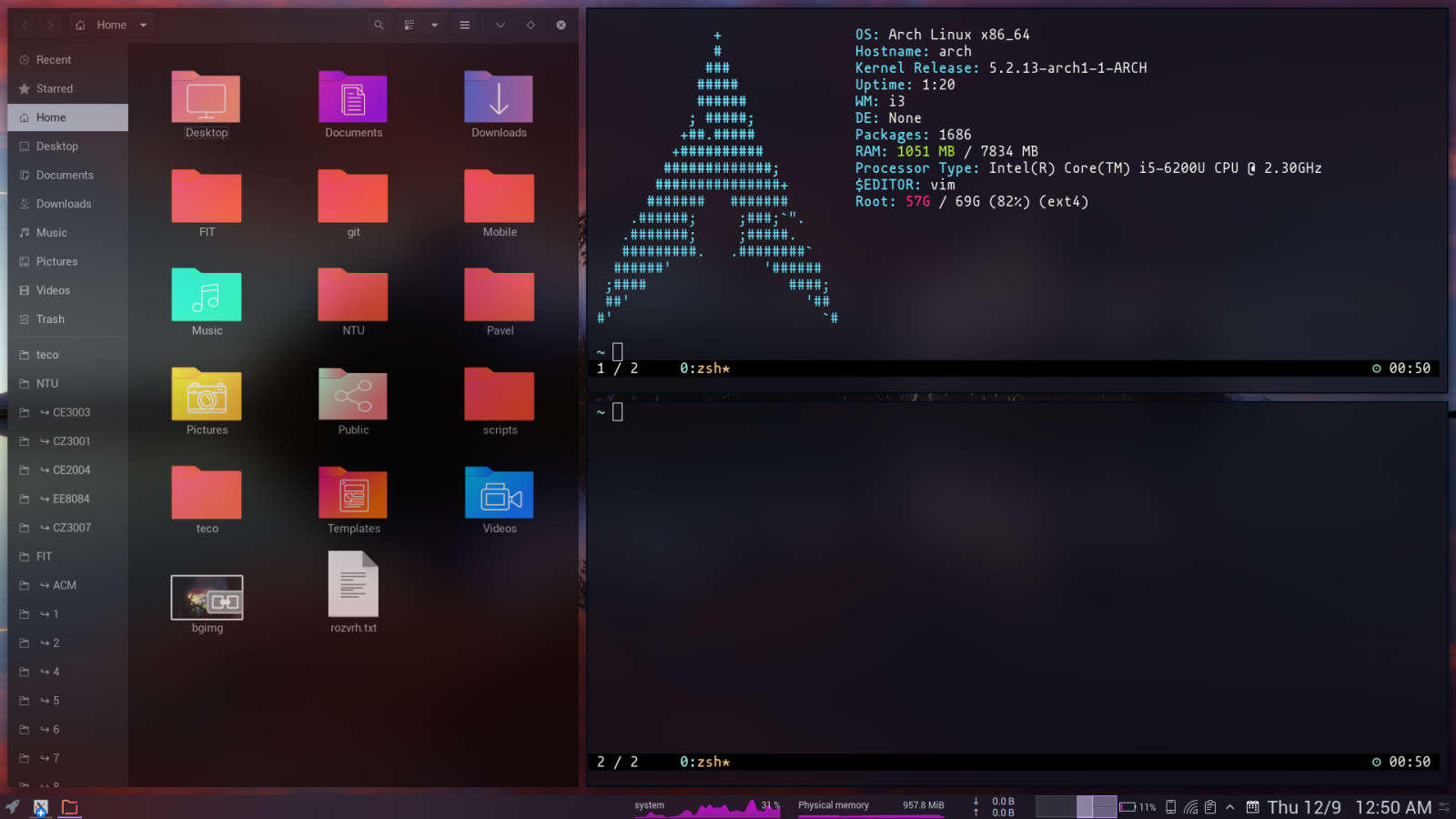Toggle the diamond indicator in Files toolbar
This screenshot has width=1456, height=819.
click(x=530, y=25)
